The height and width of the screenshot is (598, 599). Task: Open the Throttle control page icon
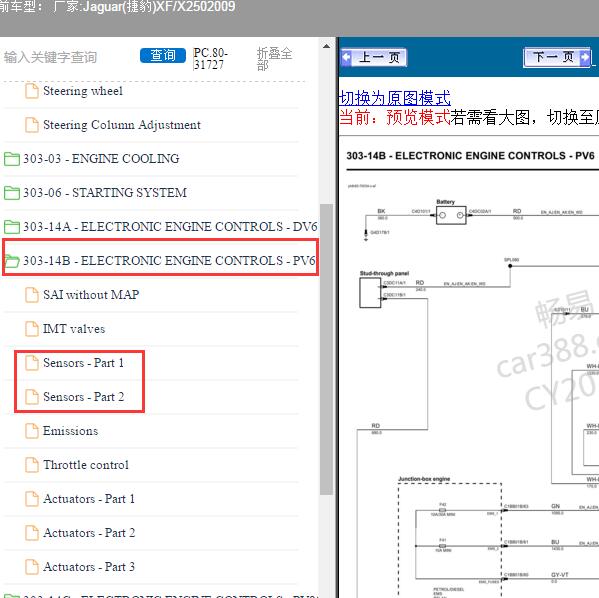pyautogui.click(x=32, y=465)
